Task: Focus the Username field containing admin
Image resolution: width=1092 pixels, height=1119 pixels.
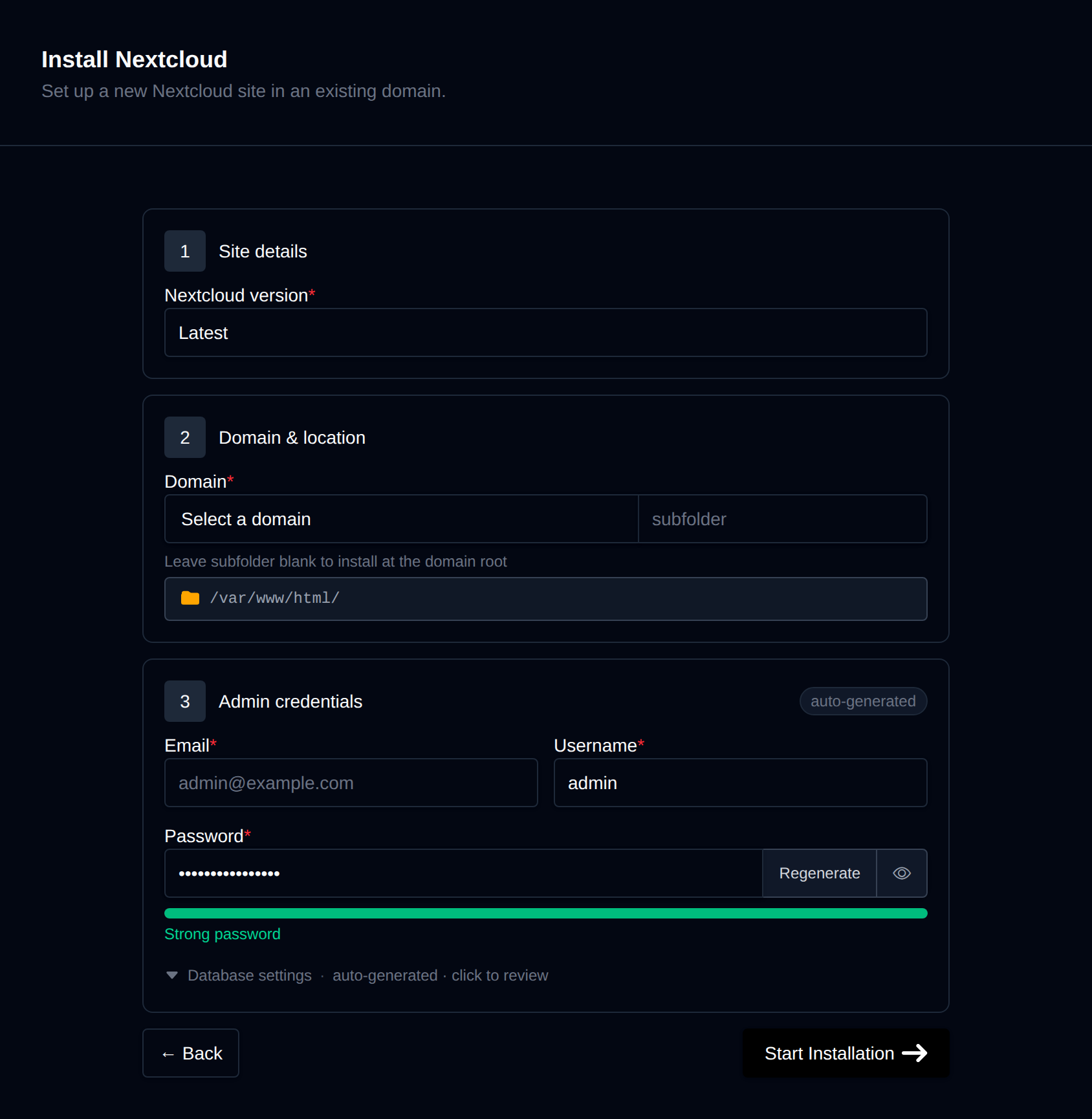Action: (x=740, y=783)
